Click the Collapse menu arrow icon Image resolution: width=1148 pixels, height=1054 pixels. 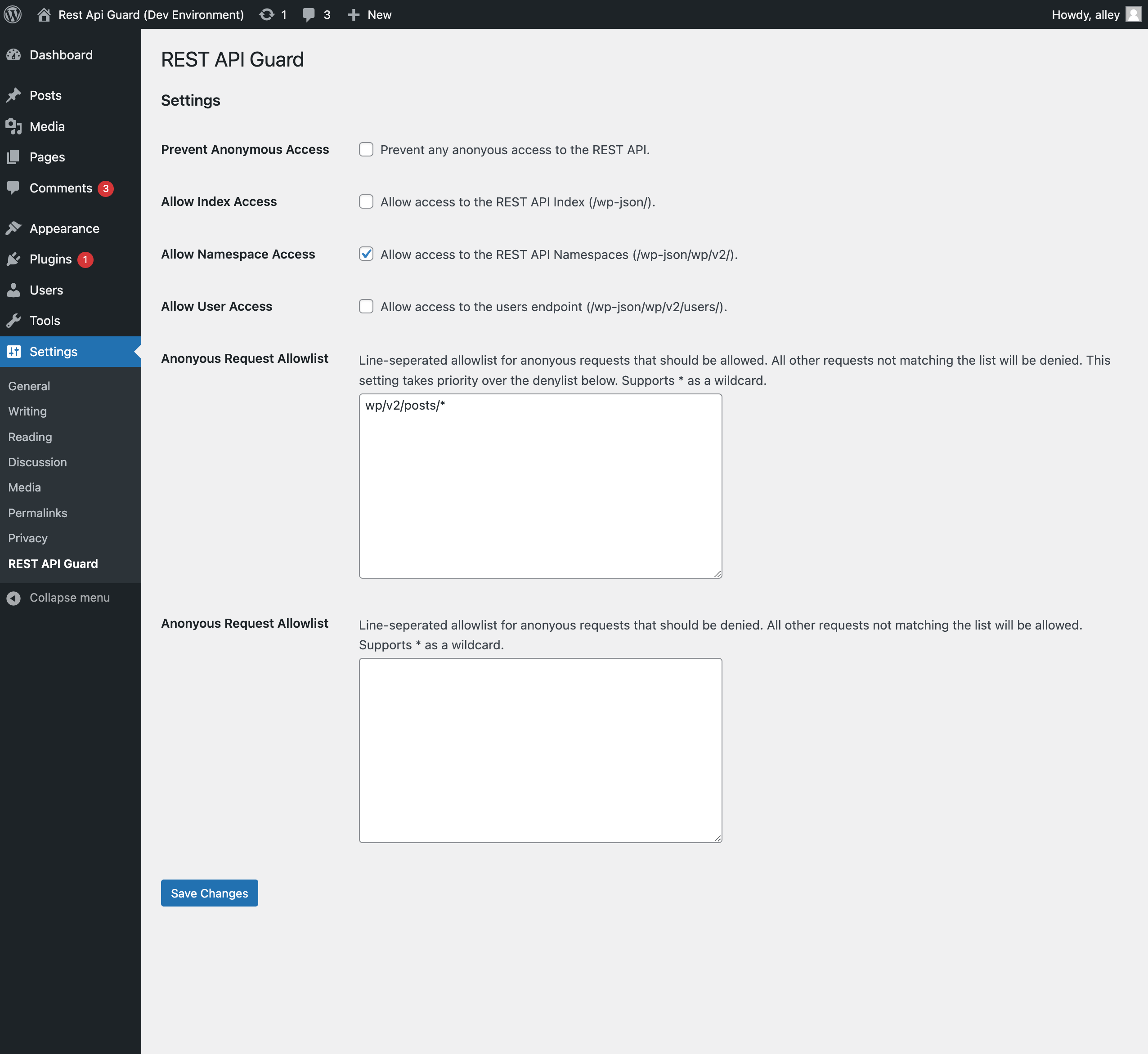click(13, 598)
